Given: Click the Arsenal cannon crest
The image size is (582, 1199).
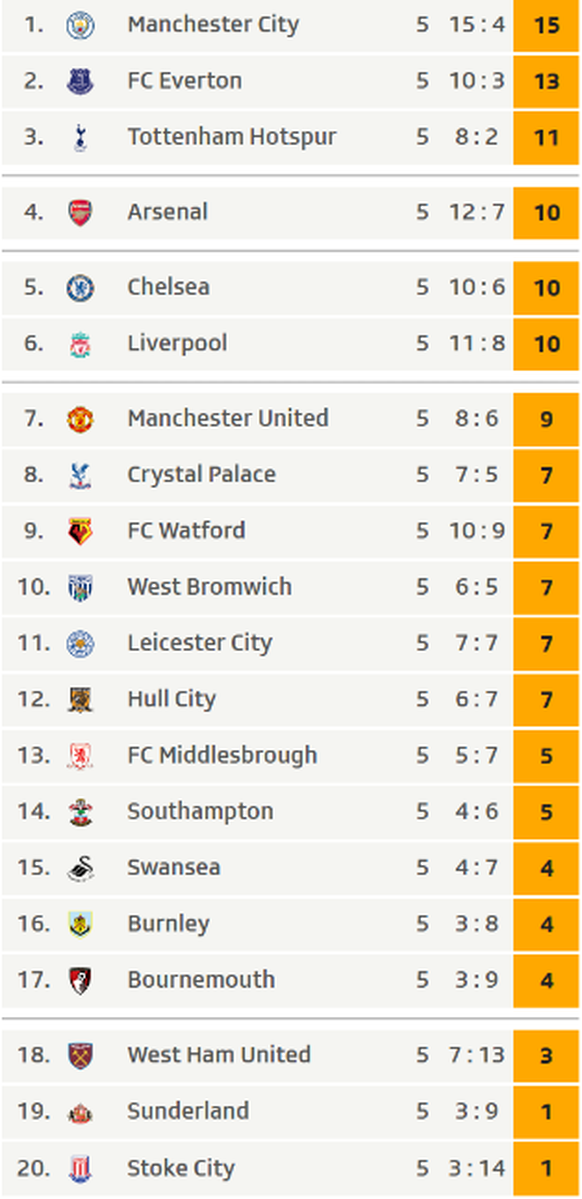Looking at the screenshot, I should click(x=80, y=213).
